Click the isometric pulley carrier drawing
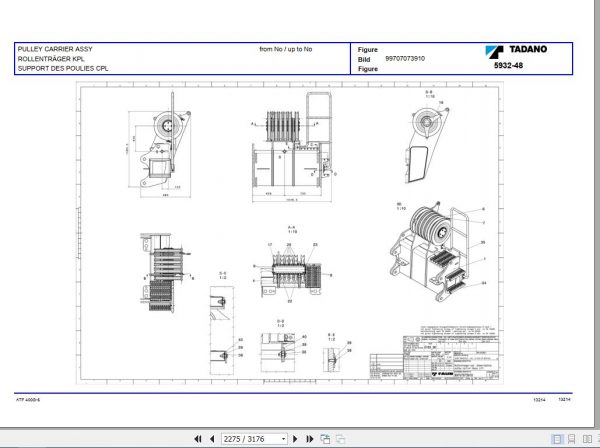Screen dimensions: 600x448 (430, 252)
